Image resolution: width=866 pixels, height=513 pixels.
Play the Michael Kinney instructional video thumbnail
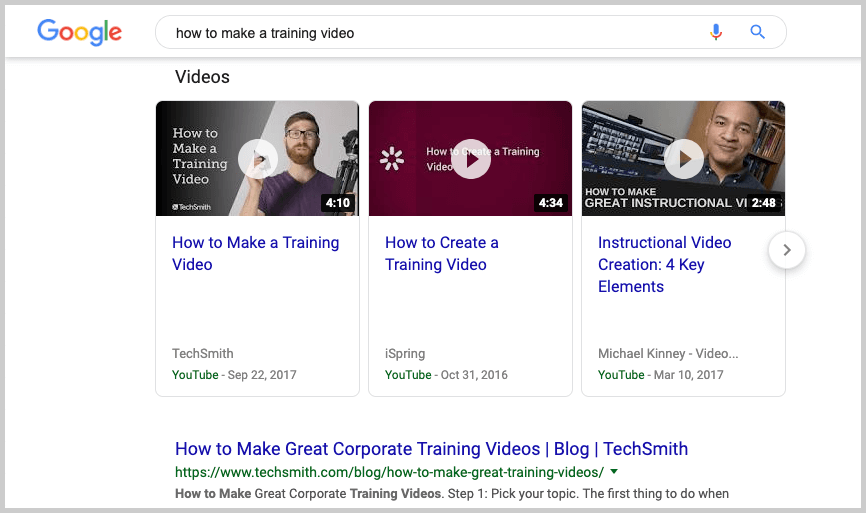tap(683, 158)
